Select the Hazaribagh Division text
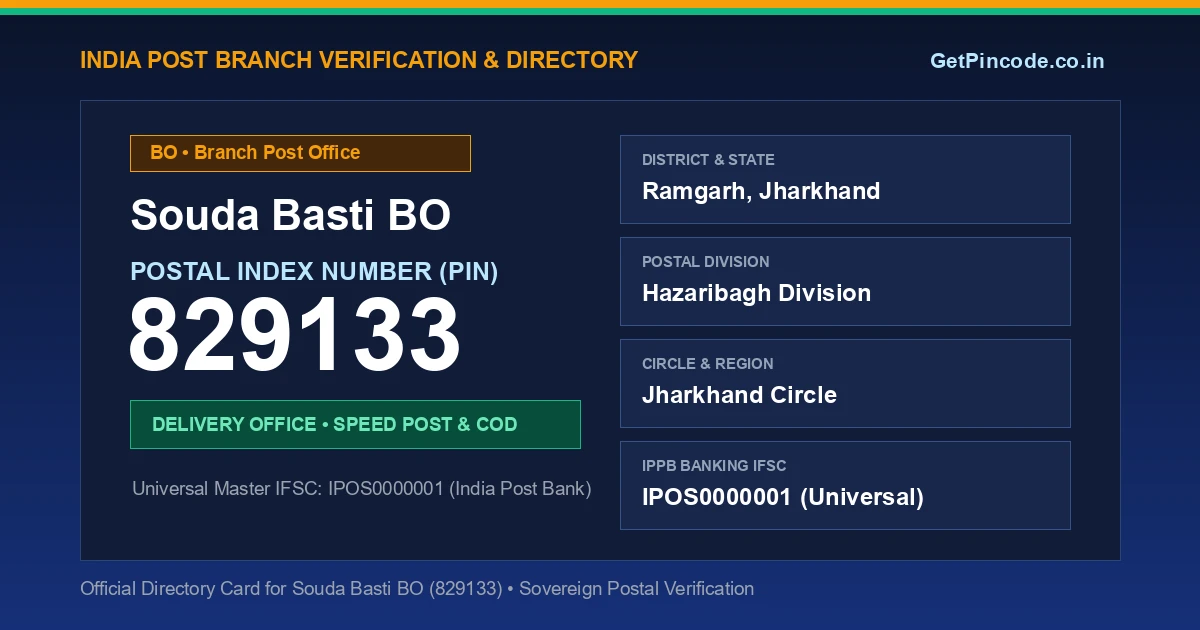 click(x=756, y=293)
